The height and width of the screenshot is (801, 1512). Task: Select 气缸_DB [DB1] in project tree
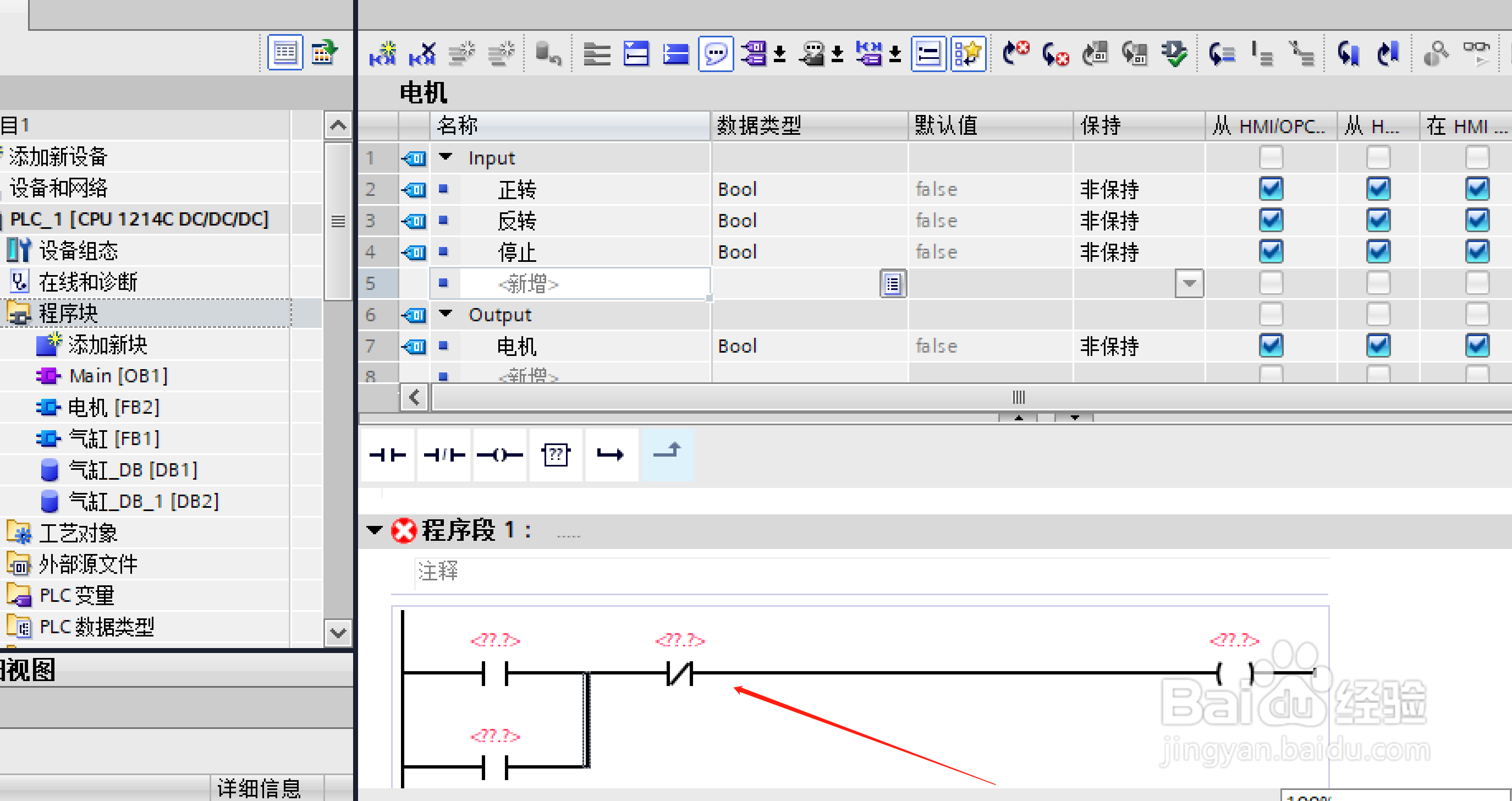click(x=133, y=470)
